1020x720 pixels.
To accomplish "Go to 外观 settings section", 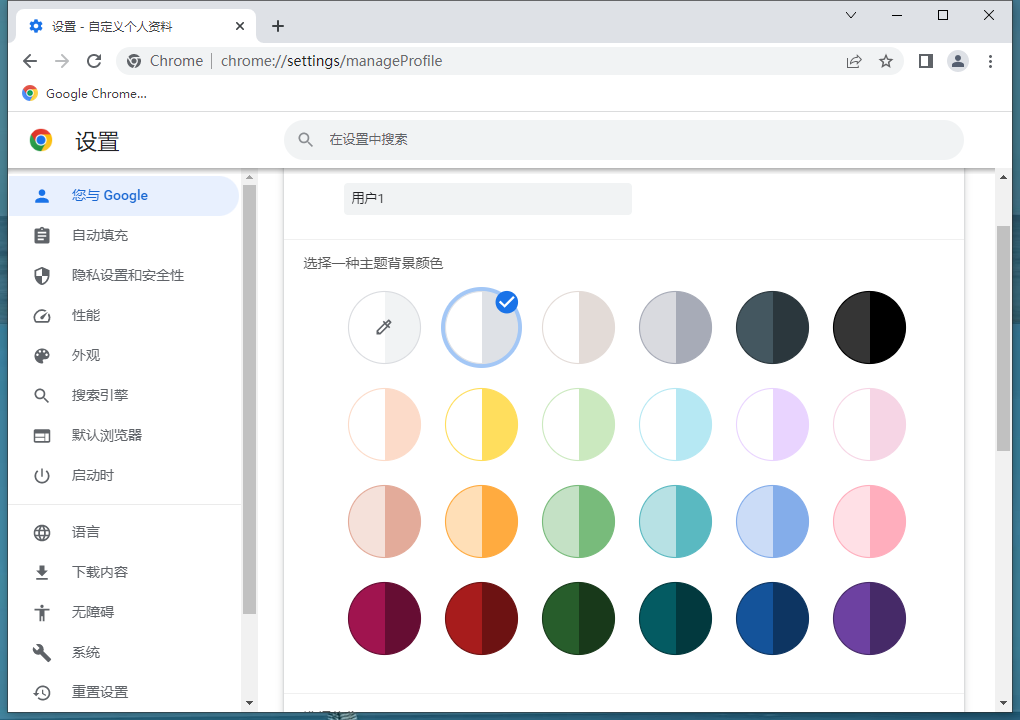I will pyautogui.click(x=86, y=355).
